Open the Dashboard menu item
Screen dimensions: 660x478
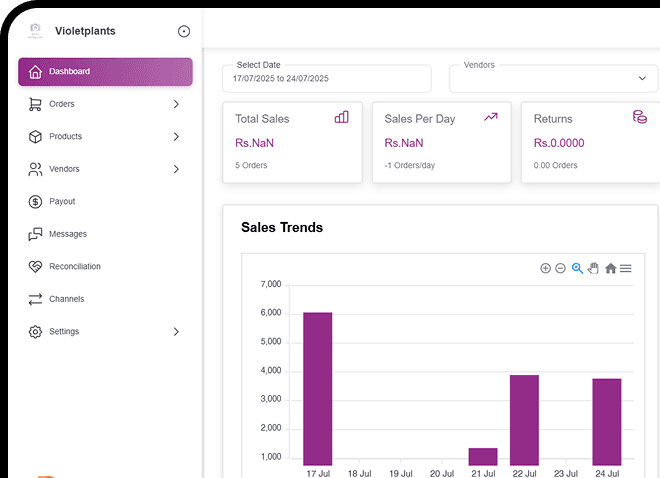click(x=105, y=72)
